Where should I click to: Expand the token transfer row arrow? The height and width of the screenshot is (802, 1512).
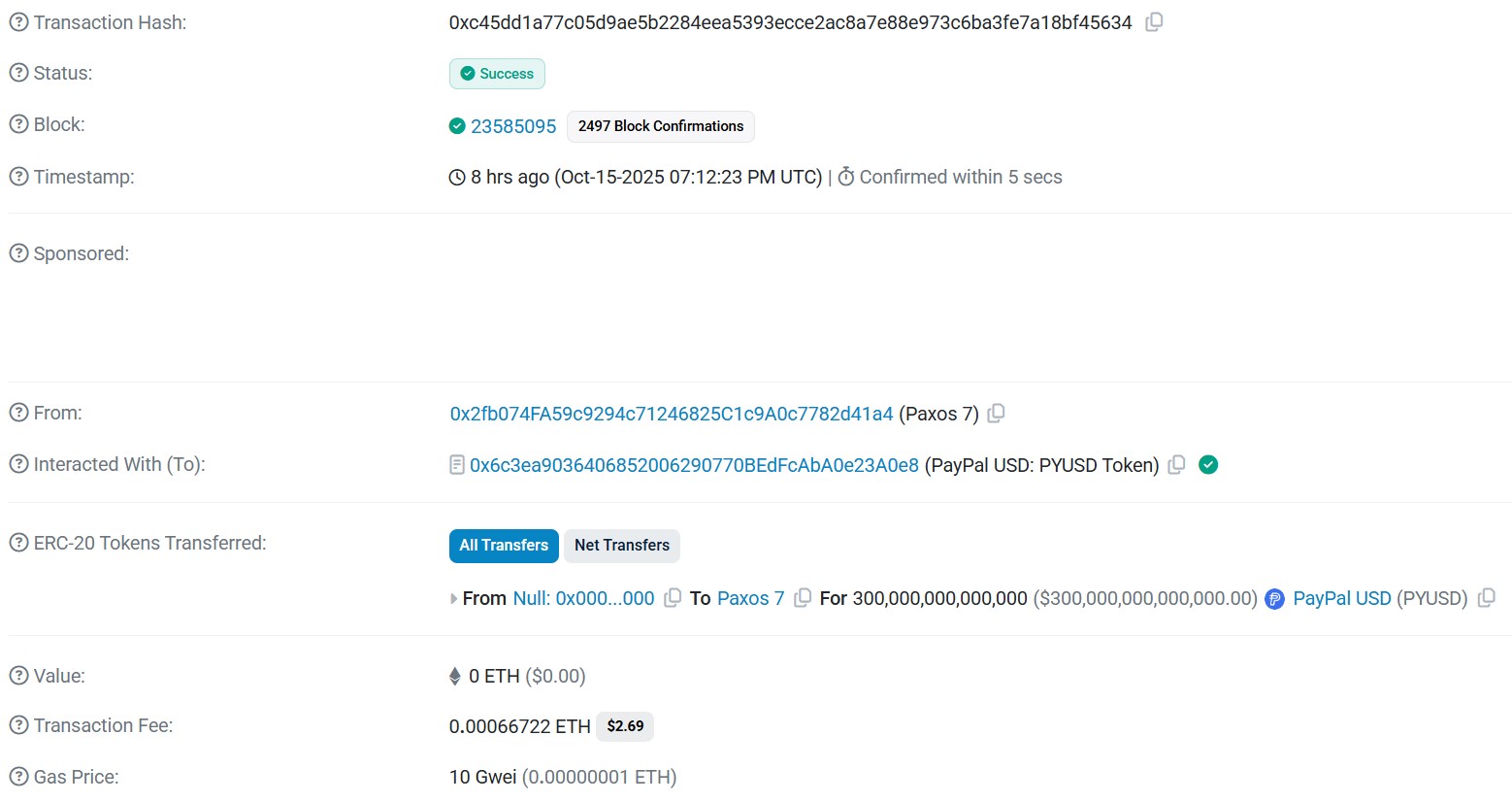[452, 598]
